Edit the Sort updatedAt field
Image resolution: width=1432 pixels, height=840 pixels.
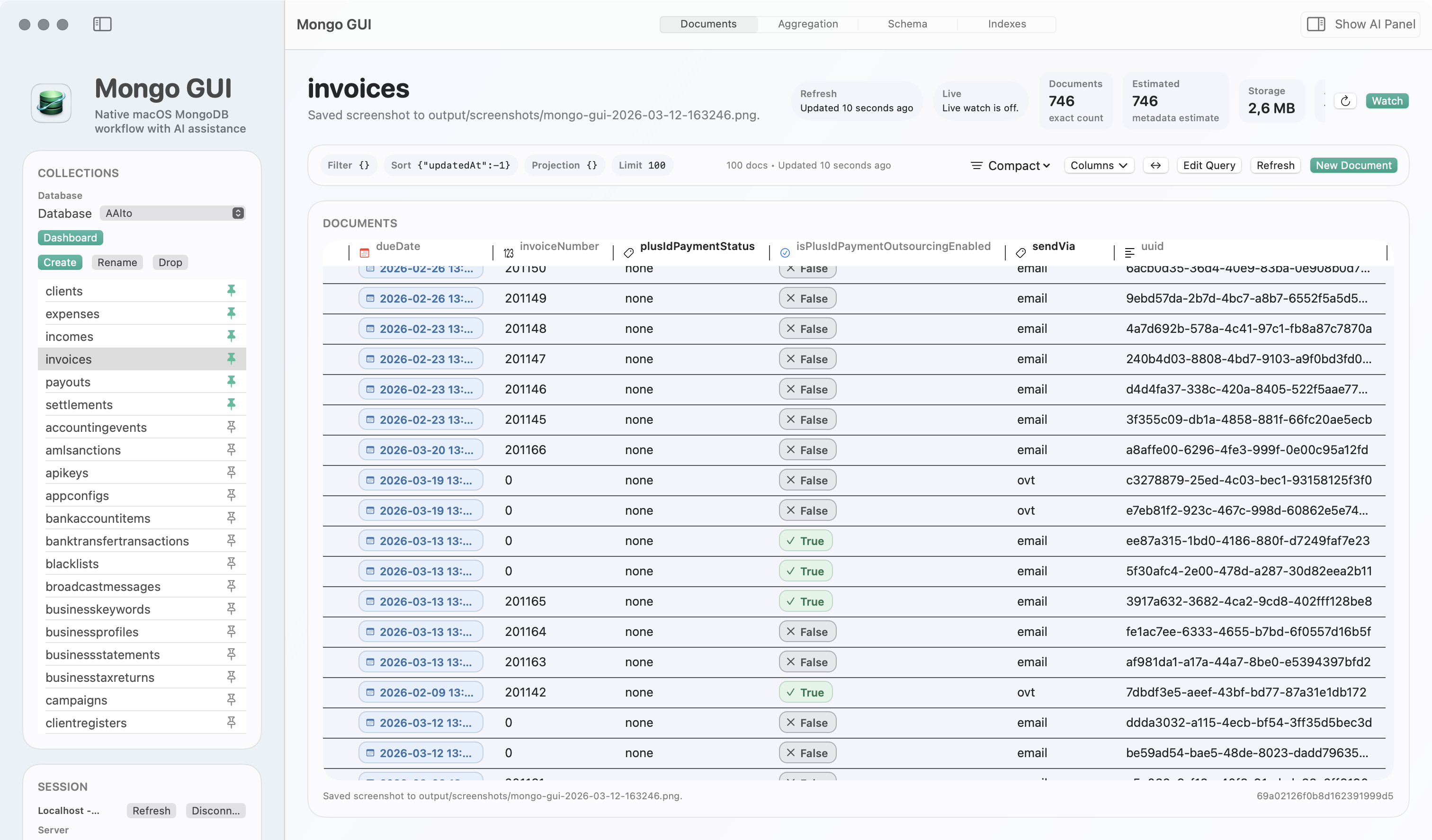point(451,165)
